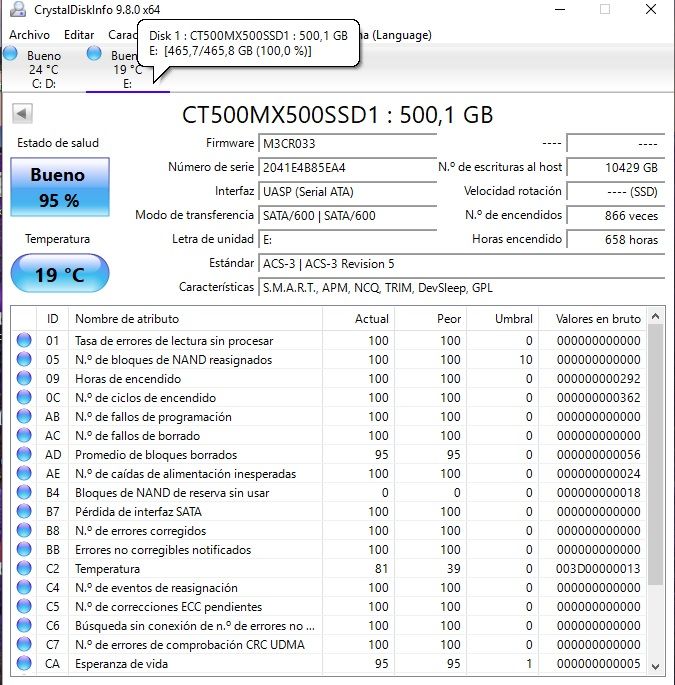Image resolution: width=675 pixels, height=685 pixels.
Task: Select 'N.º de caídas de alimentación inesperadas' row
Action: [329, 474]
